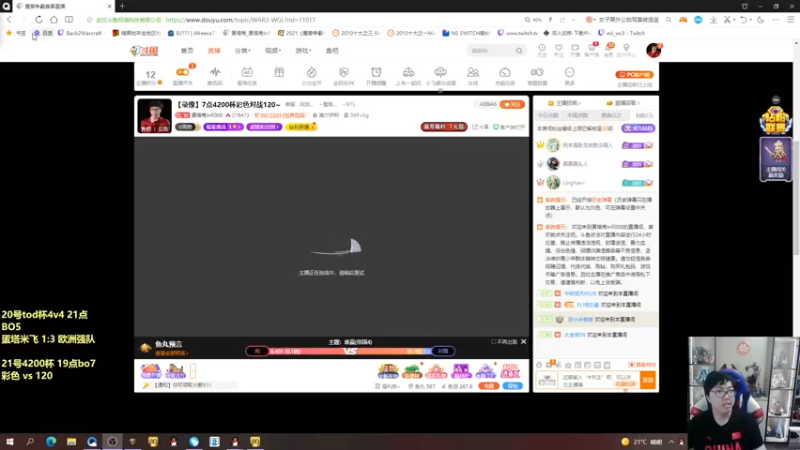Open the flying saucer icon in toolbar
Screen dimensions: 800x450
coord(440,72)
